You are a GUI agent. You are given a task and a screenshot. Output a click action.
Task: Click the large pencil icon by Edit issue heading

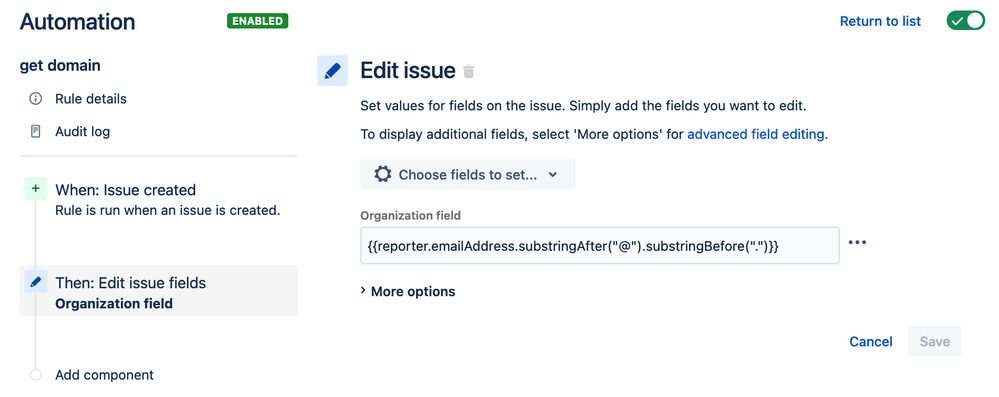(333, 71)
